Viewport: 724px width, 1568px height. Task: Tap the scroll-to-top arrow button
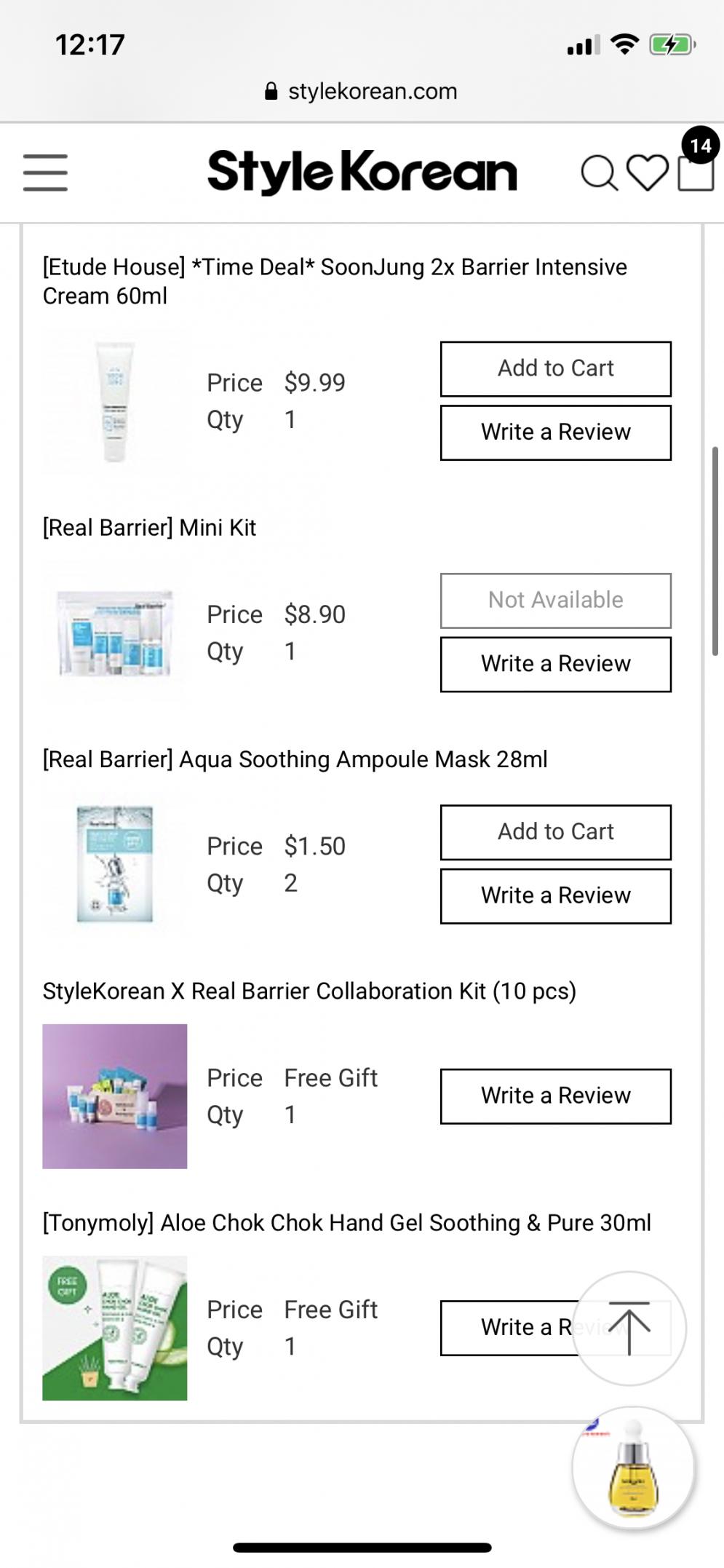click(629, 1328)
